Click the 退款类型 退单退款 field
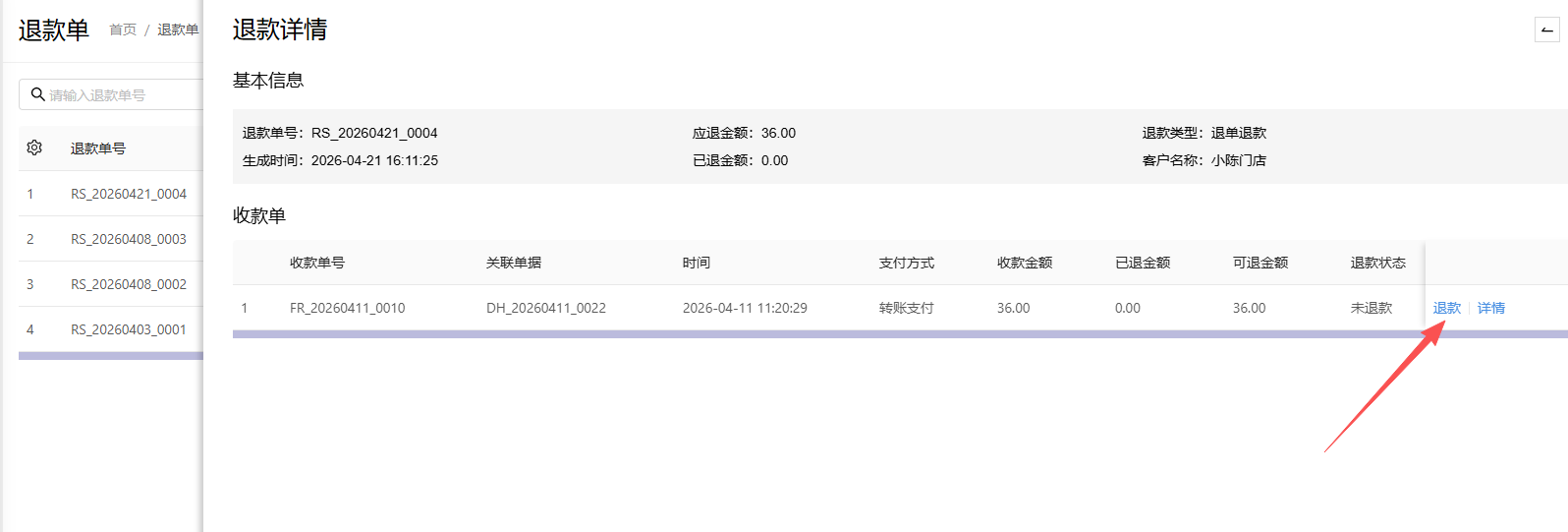 click(x=1204, y=133)
